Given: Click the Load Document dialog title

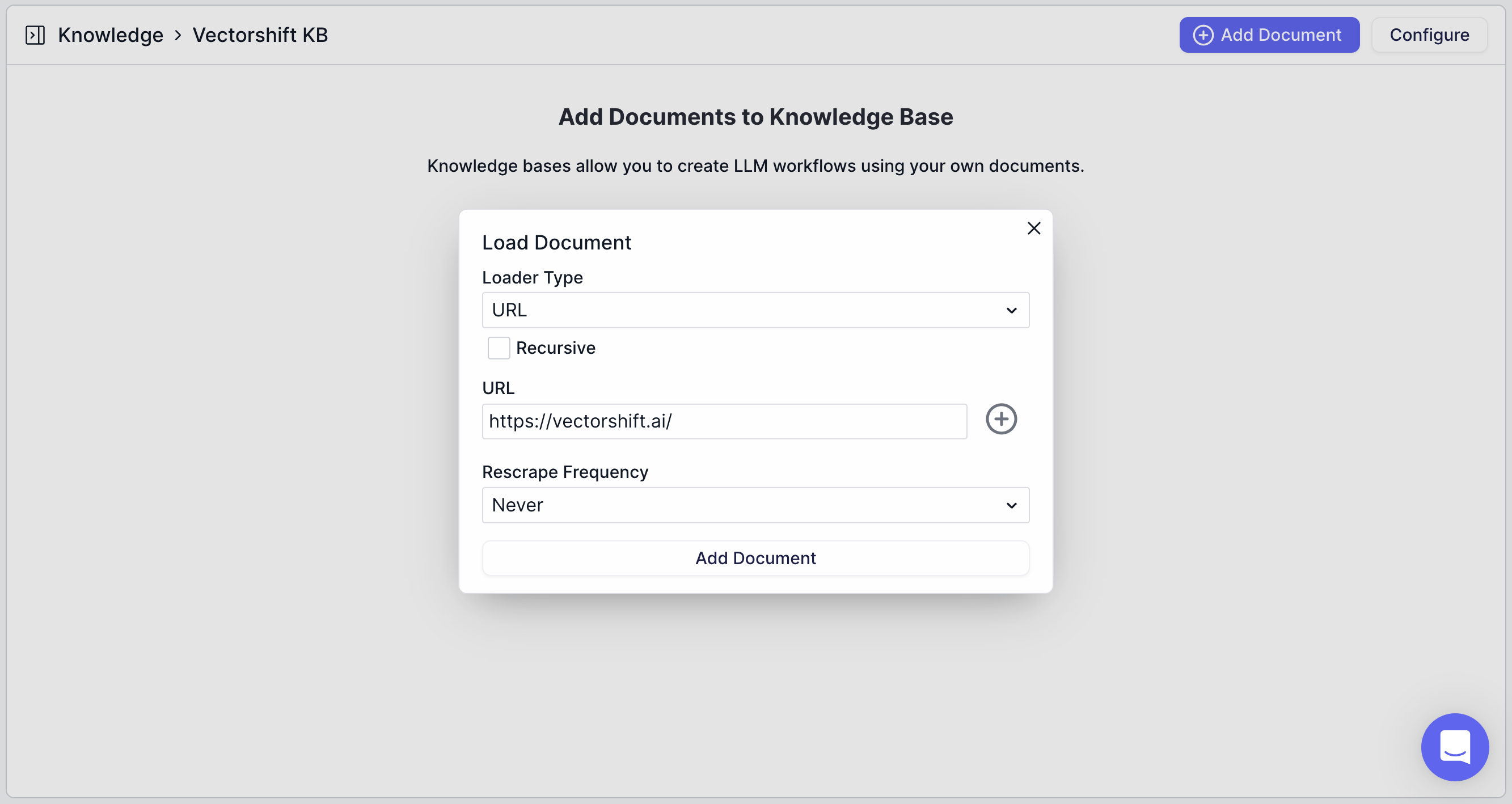Looking at the screenshot, I should point(556,242).
